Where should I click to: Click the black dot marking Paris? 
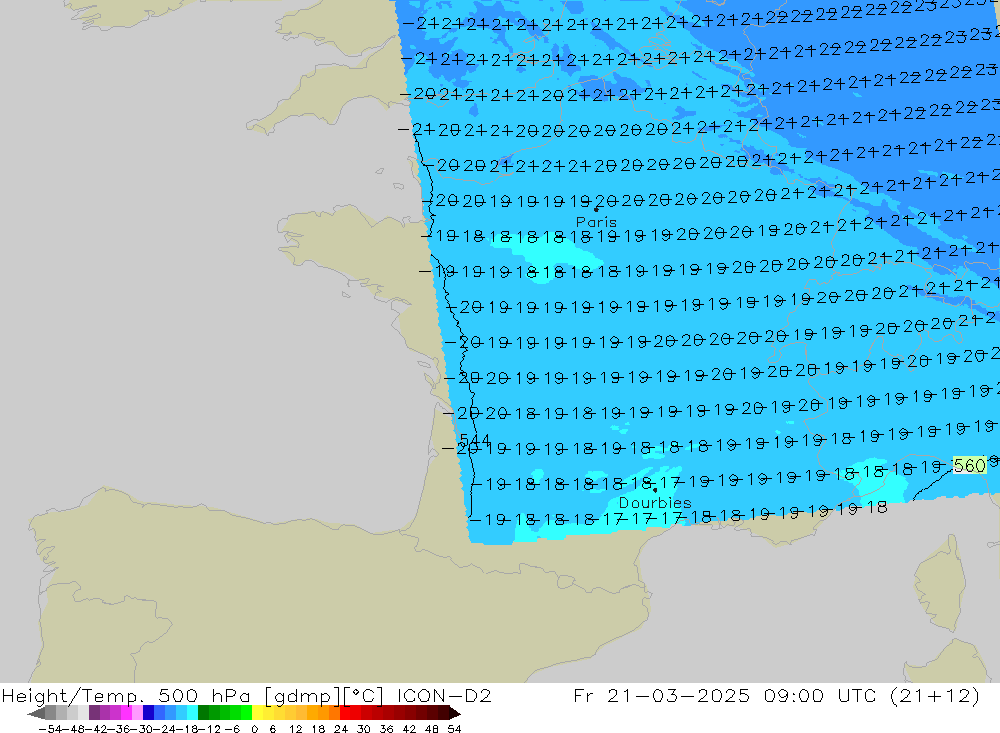click(596, 209)
